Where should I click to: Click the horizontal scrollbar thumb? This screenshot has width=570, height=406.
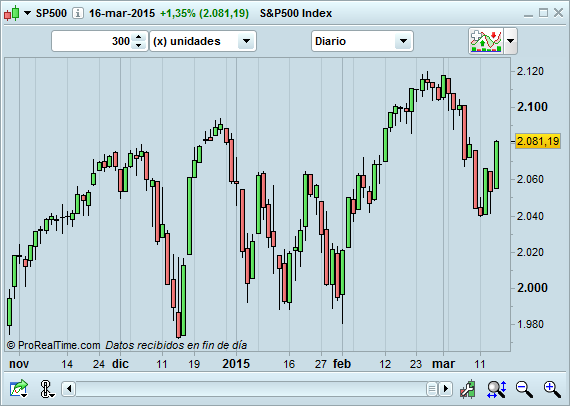point(431,389)
